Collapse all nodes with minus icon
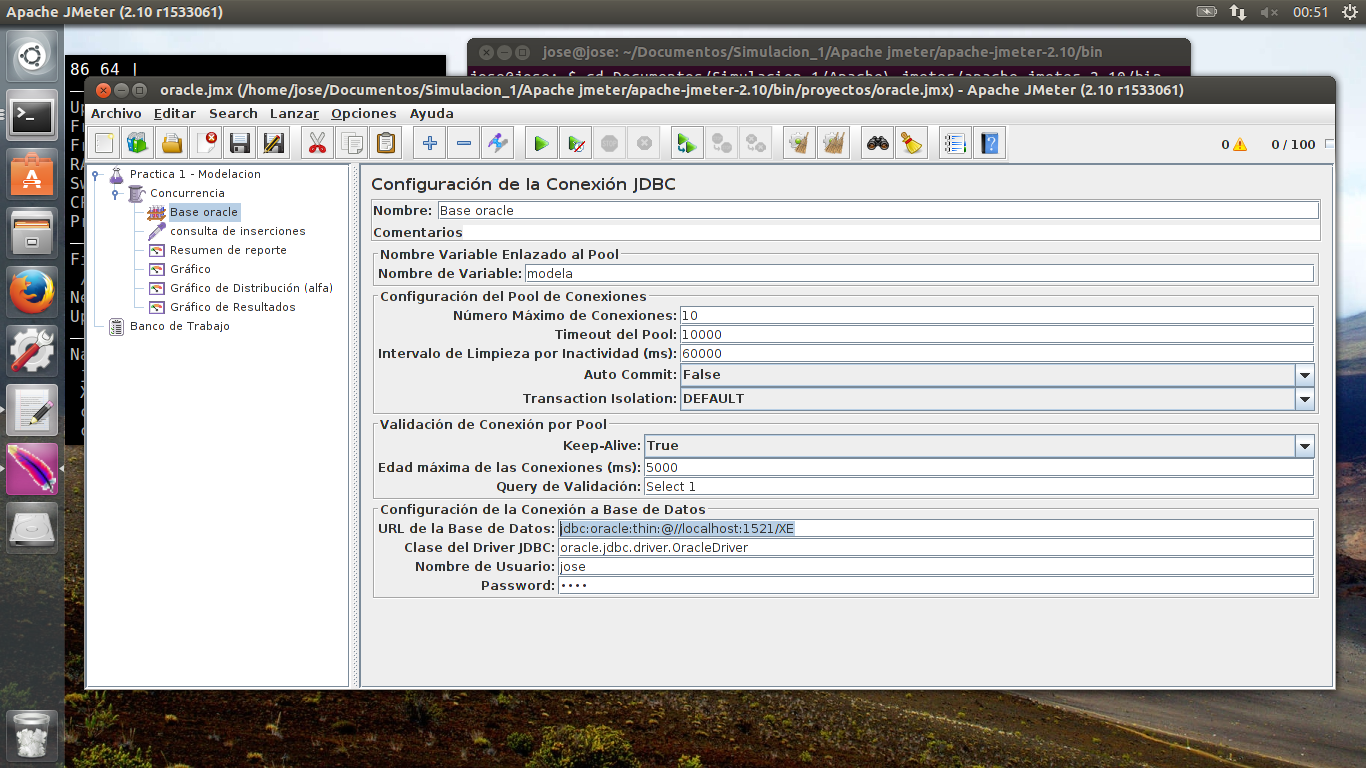 (x=464, y=144)
